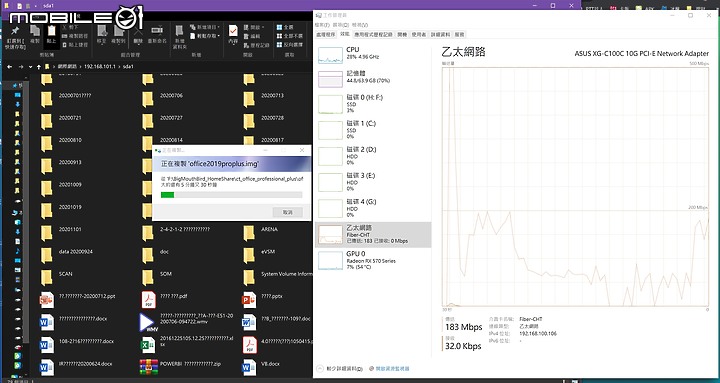
Task: Open recent locations dropdown beside forward arrow
Action: click(30, 67)
